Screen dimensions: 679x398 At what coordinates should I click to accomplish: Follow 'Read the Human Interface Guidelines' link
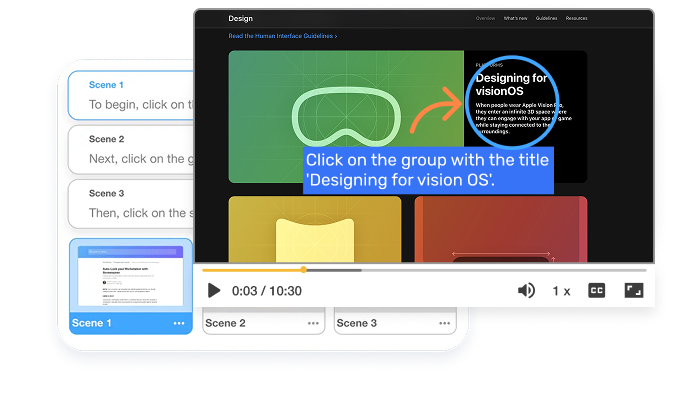click(283, 36)
